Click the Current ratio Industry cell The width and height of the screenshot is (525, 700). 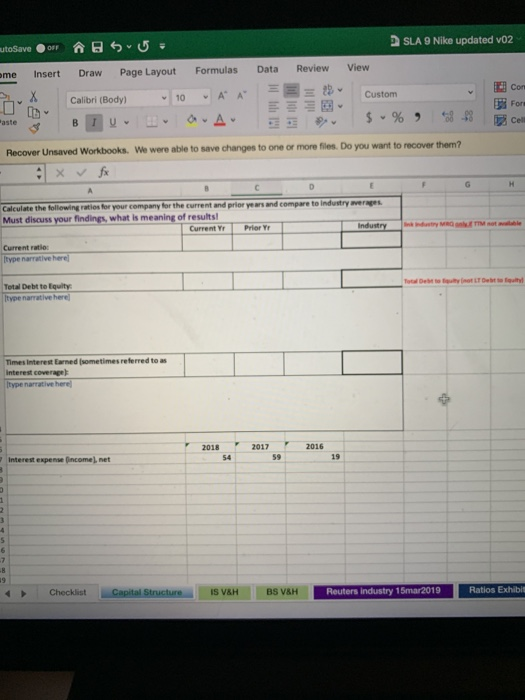click(371, 240)
